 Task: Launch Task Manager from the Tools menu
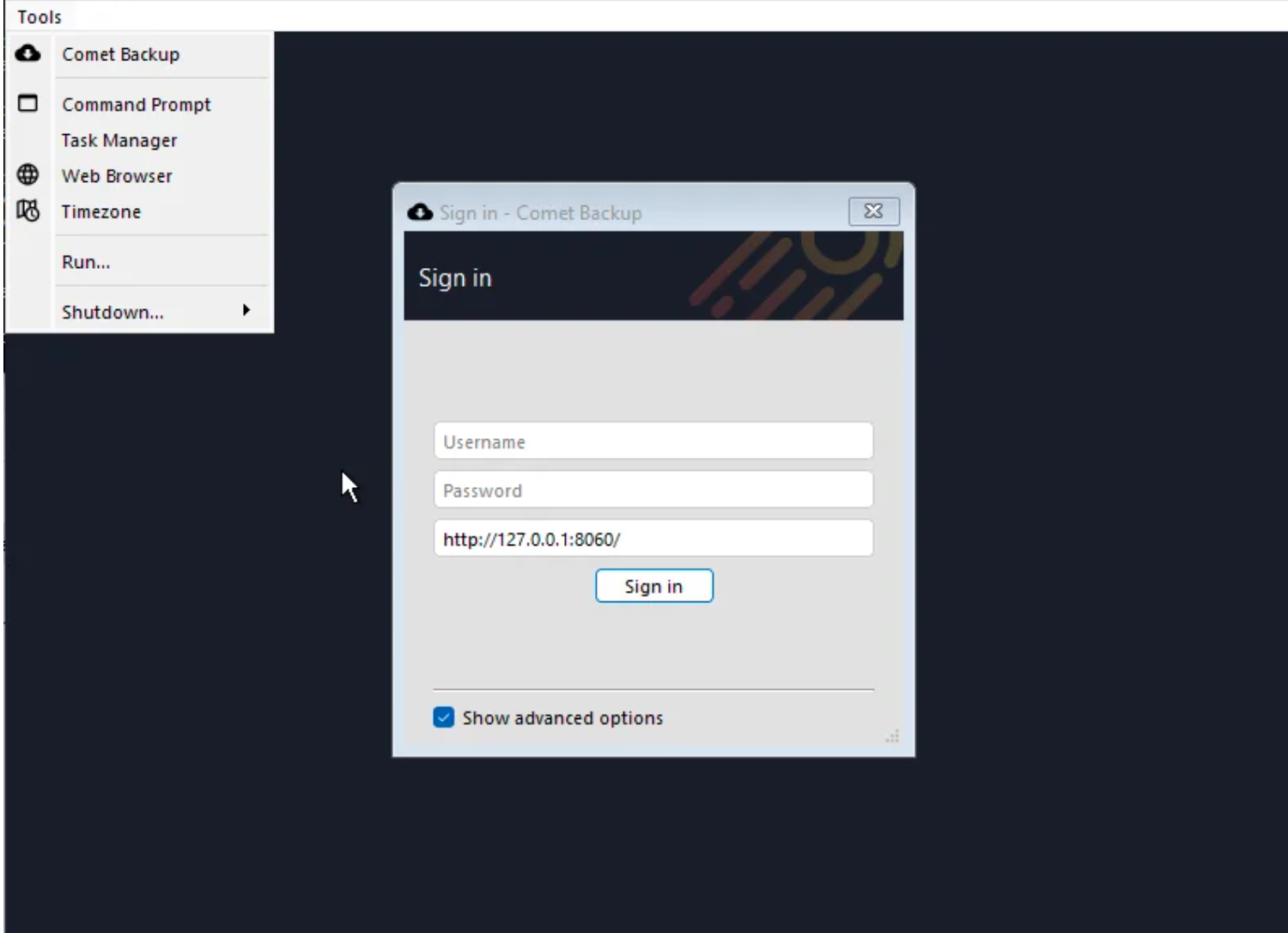[119, 140]
